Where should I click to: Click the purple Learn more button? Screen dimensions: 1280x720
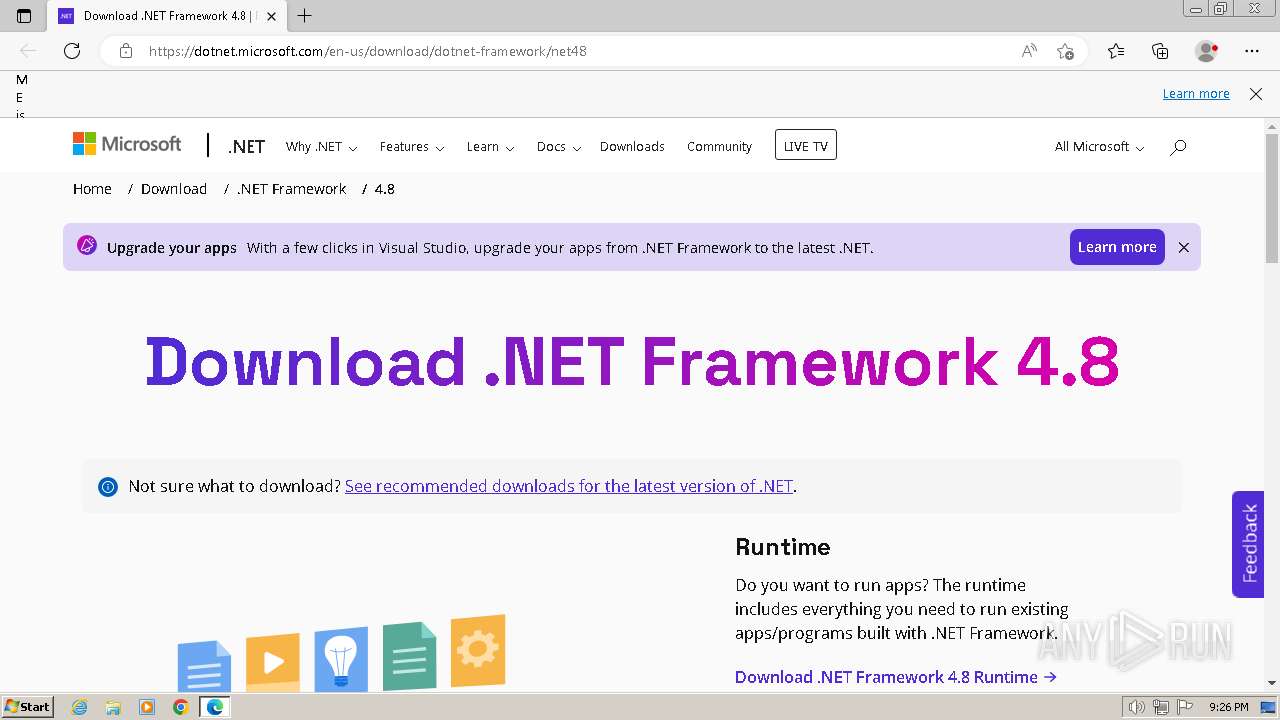(1117, 247)
